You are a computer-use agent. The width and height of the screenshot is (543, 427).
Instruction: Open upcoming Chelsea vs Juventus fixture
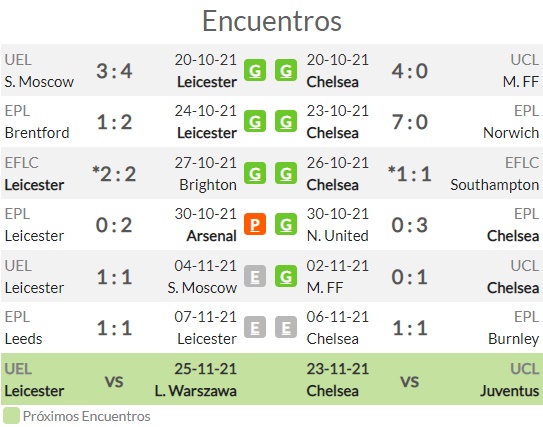422,380
